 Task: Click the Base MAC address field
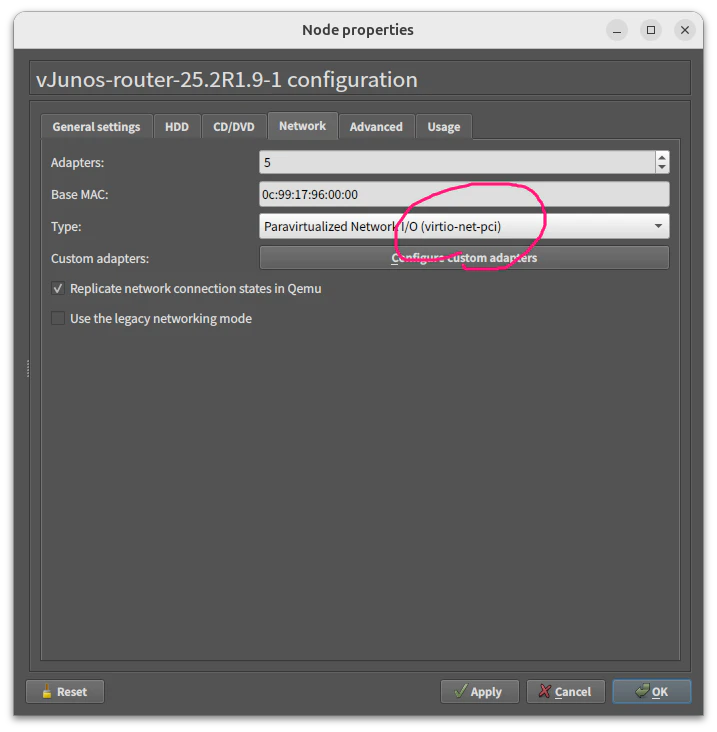(x=464, y=194)
